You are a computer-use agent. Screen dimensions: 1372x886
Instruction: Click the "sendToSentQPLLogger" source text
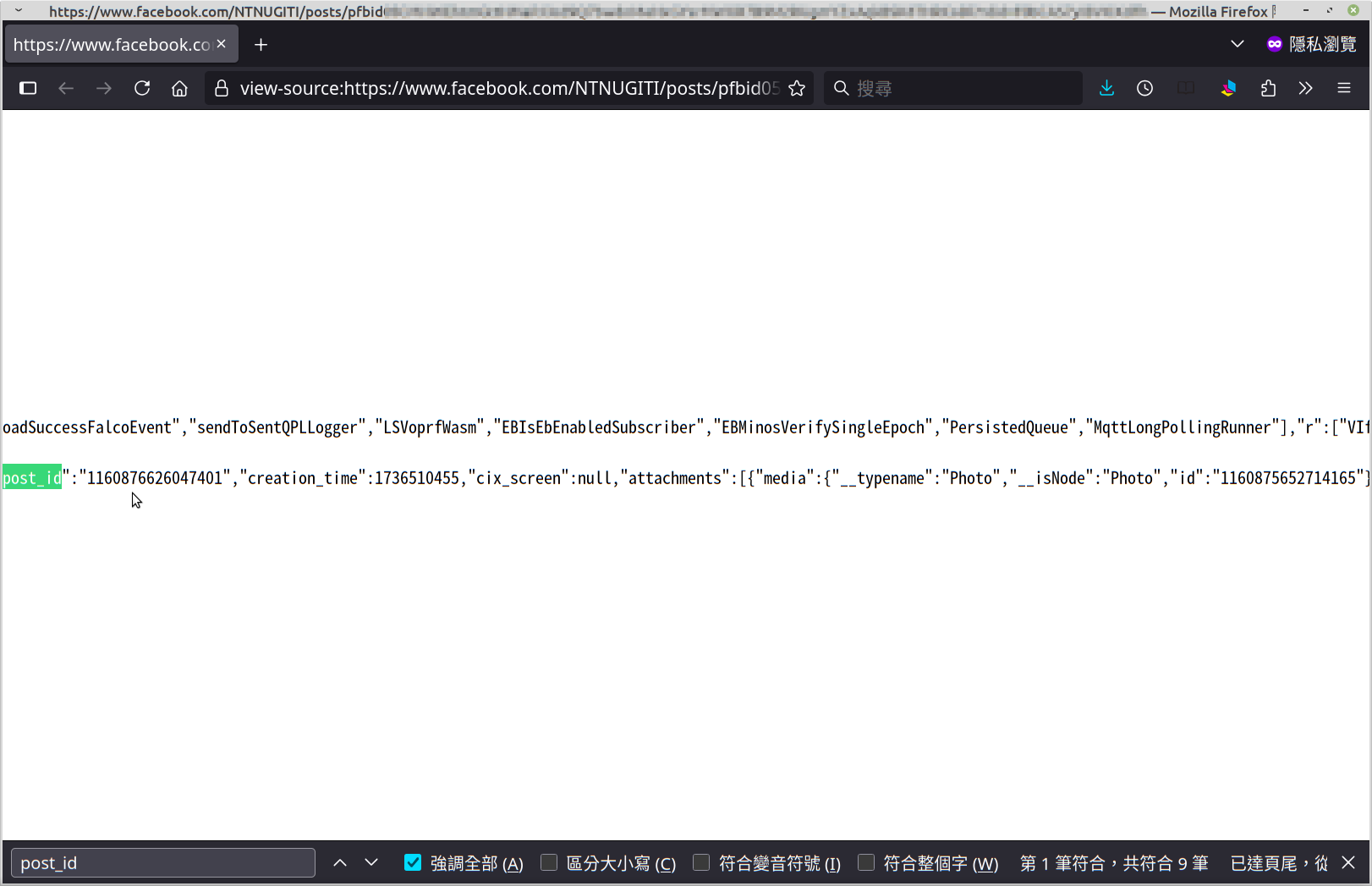coord(277,427)
